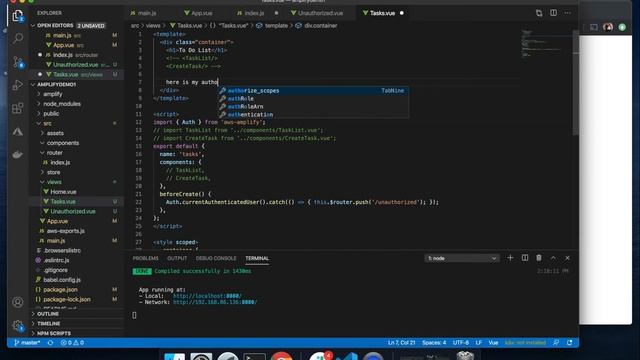This screenshot has width=640, height=360.
Task: Click the open changes icon in editor toolbar
Action: [539, 13]
